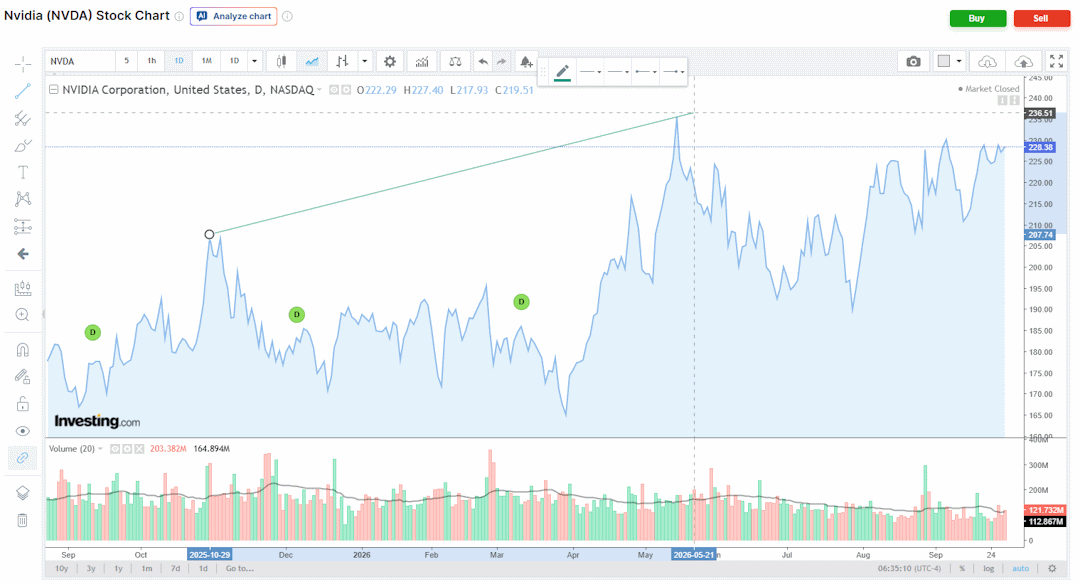Screen dimensions: 1080x584
Task: Open the line width dropdown
Action: pos(618,72)
